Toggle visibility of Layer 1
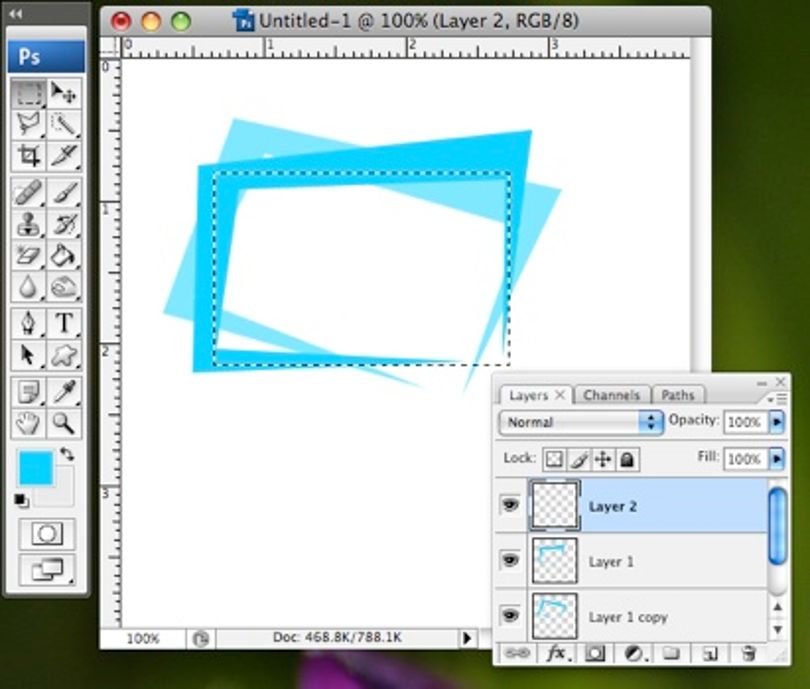The width and height of the screenshot is (810, 689). coord(510,560)
